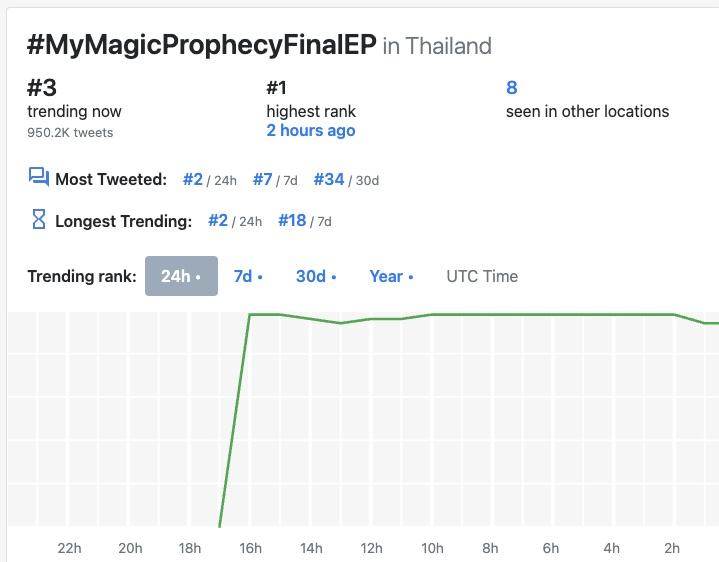The width and height of the screenshot is (719, 562).
Task: Click Most Tweeted #7 7d rank link
Action: pyautogui.click(x=263, y=179)
